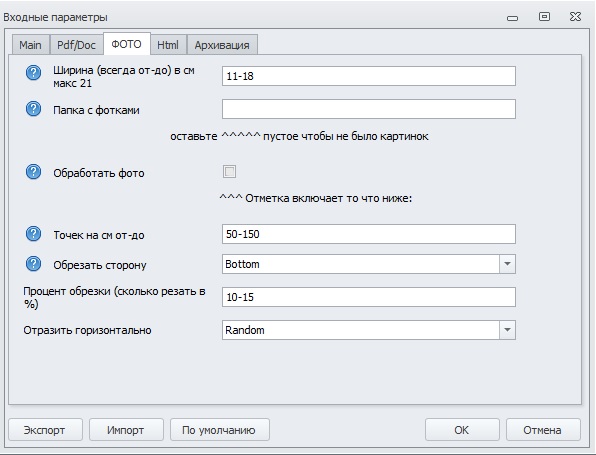
Task: Switch to the Main tab
Action: point(30,45)
